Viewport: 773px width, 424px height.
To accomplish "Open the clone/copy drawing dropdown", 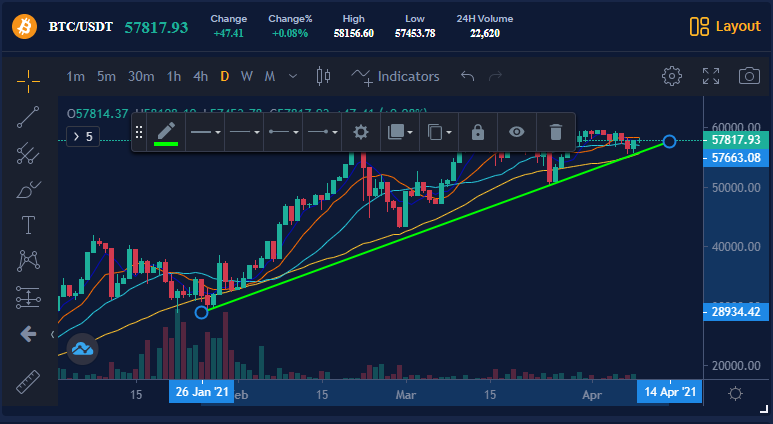I will [439, 132].
